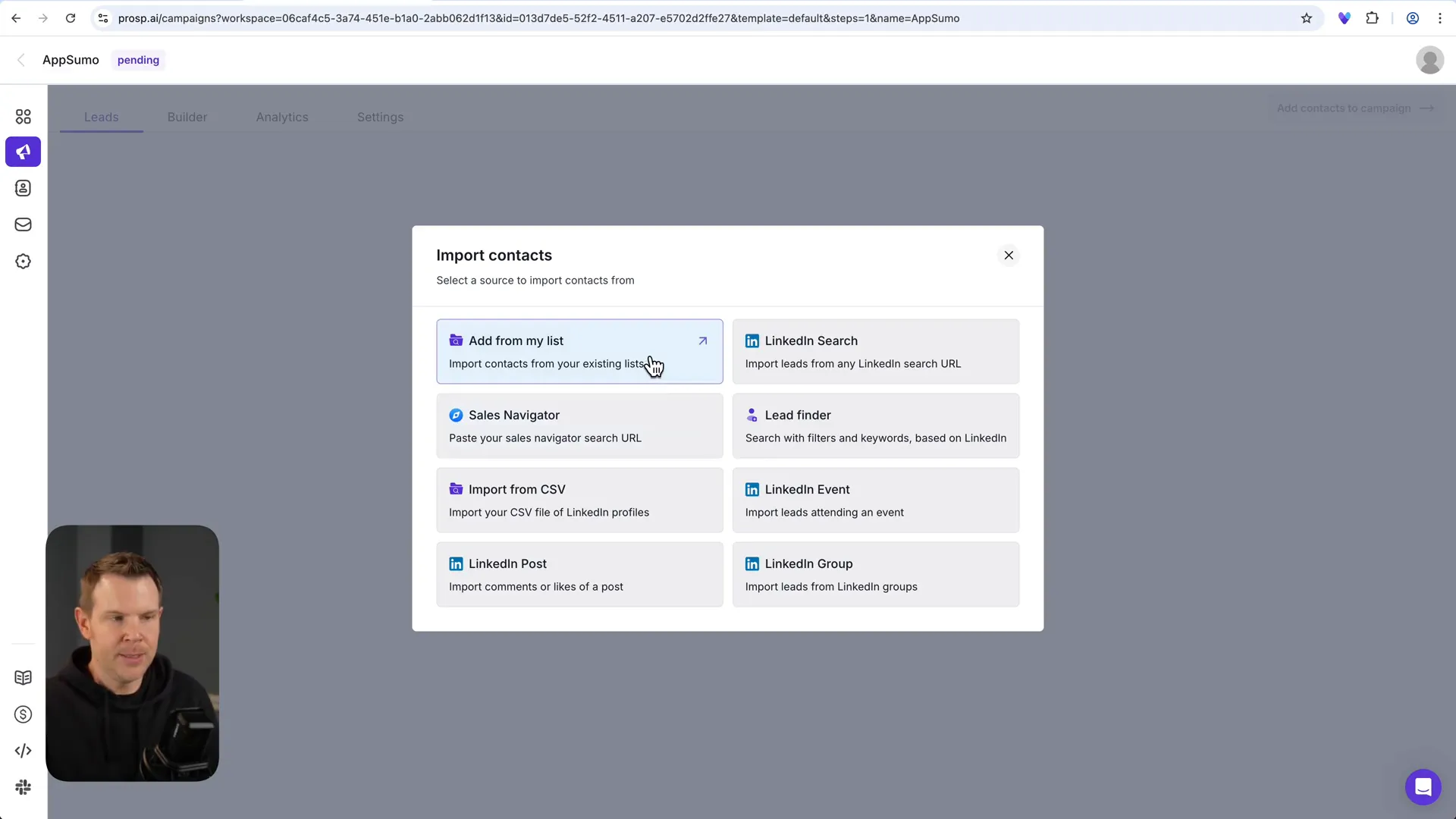Open the campaigns megaphone icon in sidebar
Screen dimensions: 1456x819
click(23, 152)
